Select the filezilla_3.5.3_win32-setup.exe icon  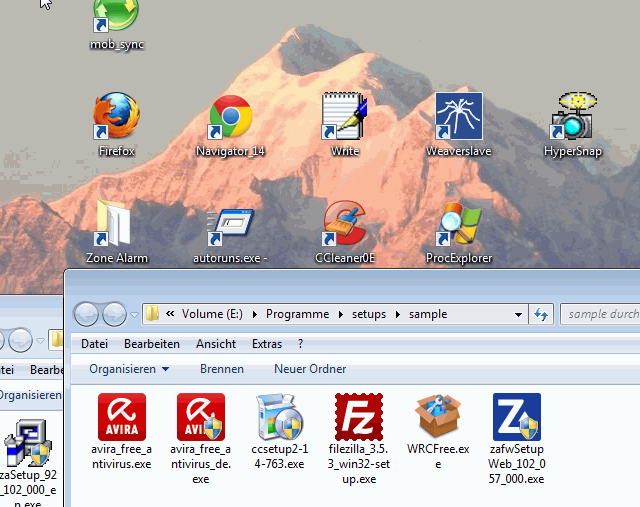pyautogui.click(x=359, y=417)
